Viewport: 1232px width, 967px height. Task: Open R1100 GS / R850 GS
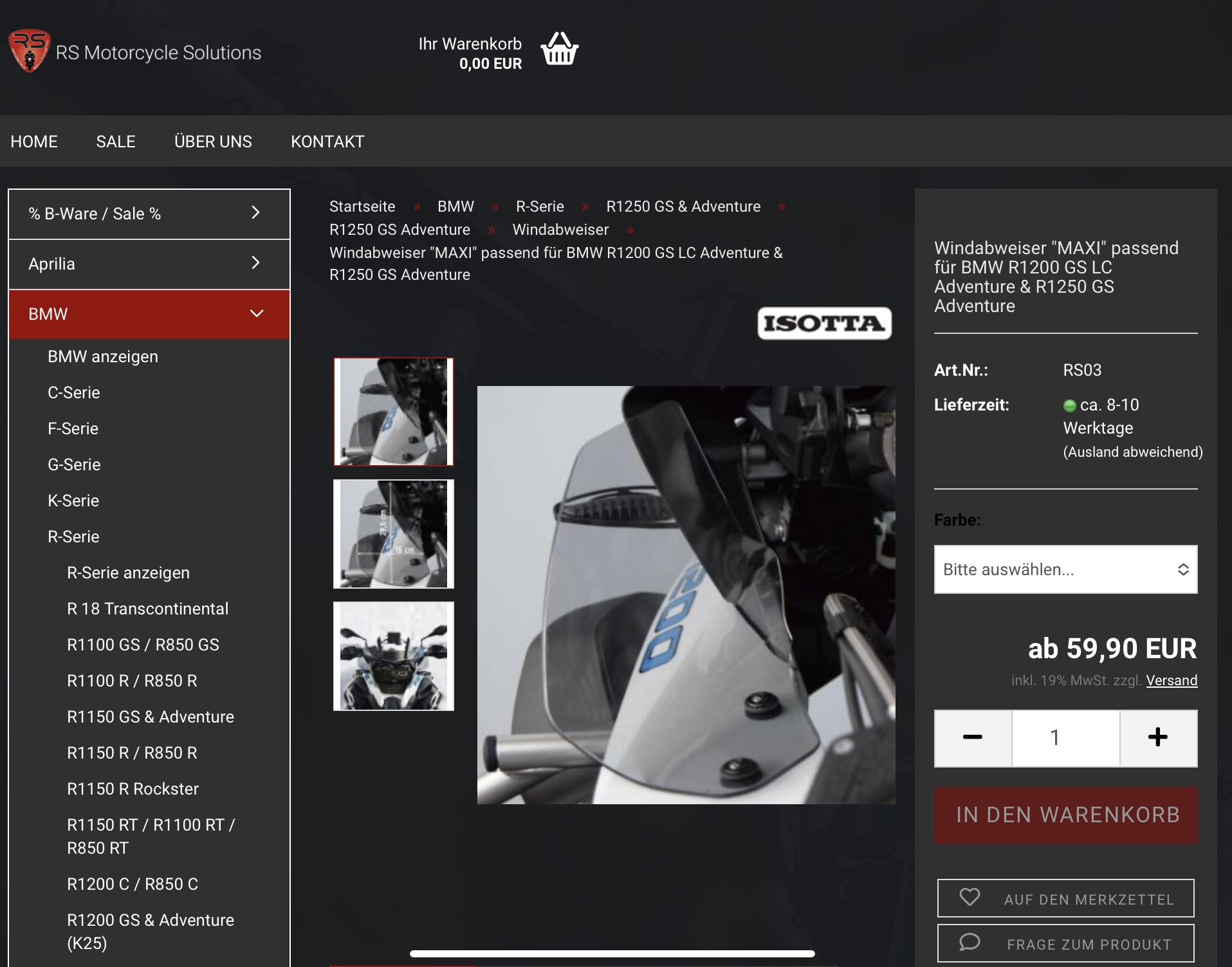(x=143, y=645)
